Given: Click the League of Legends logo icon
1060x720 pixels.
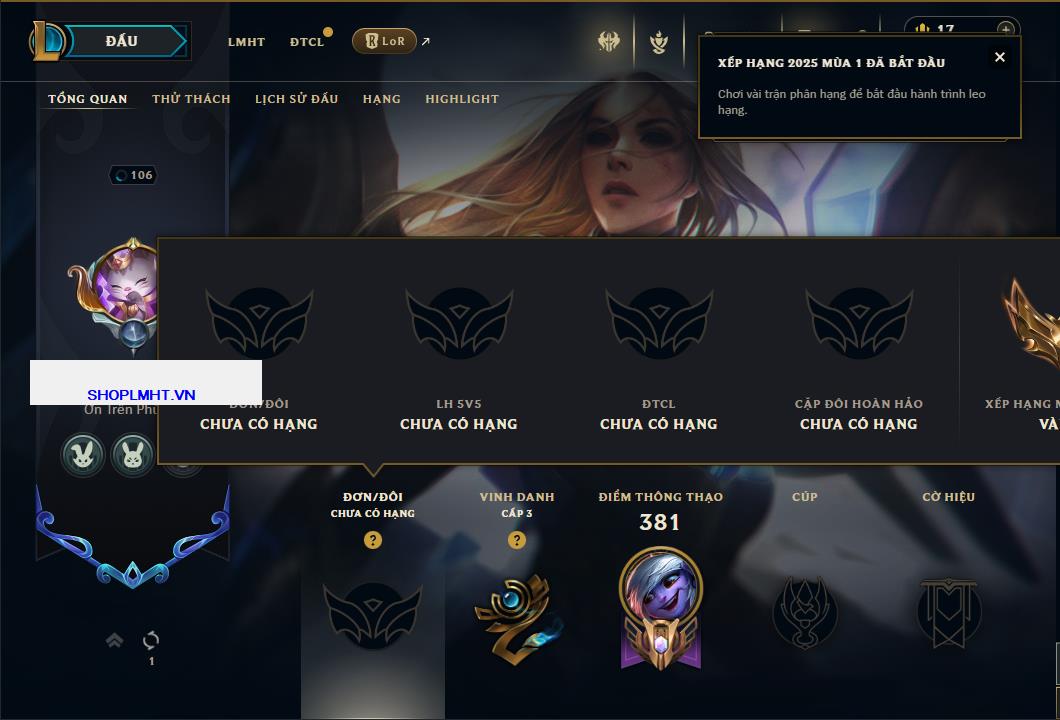Looking at the screenshot, I should (x=47, y=41).
